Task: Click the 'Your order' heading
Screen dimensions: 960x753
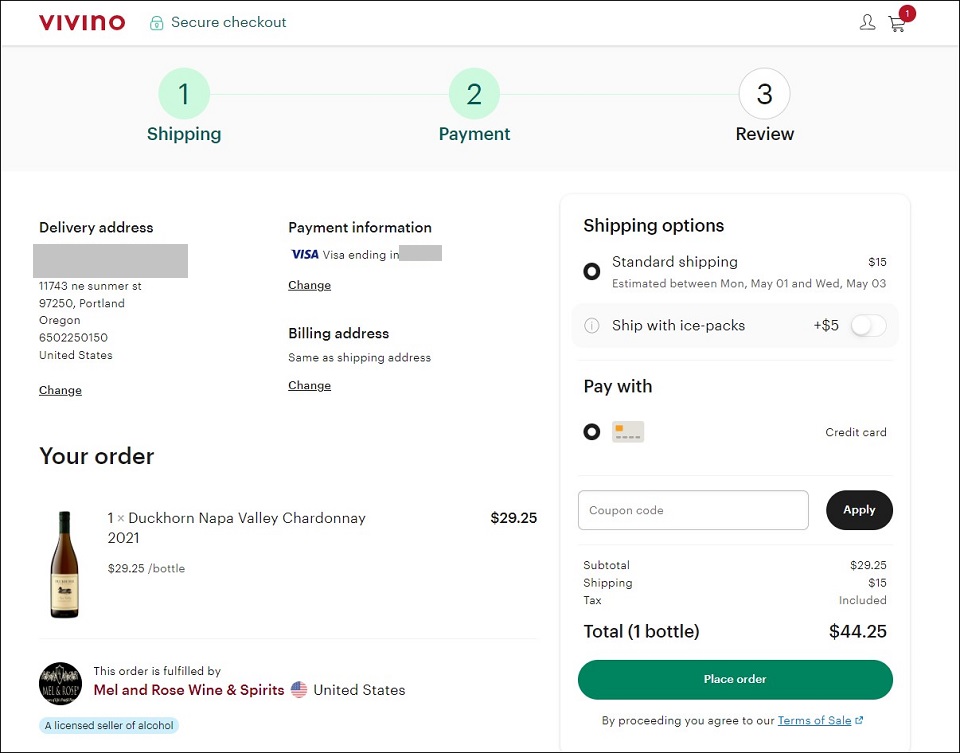Action: tap(97, 456)
